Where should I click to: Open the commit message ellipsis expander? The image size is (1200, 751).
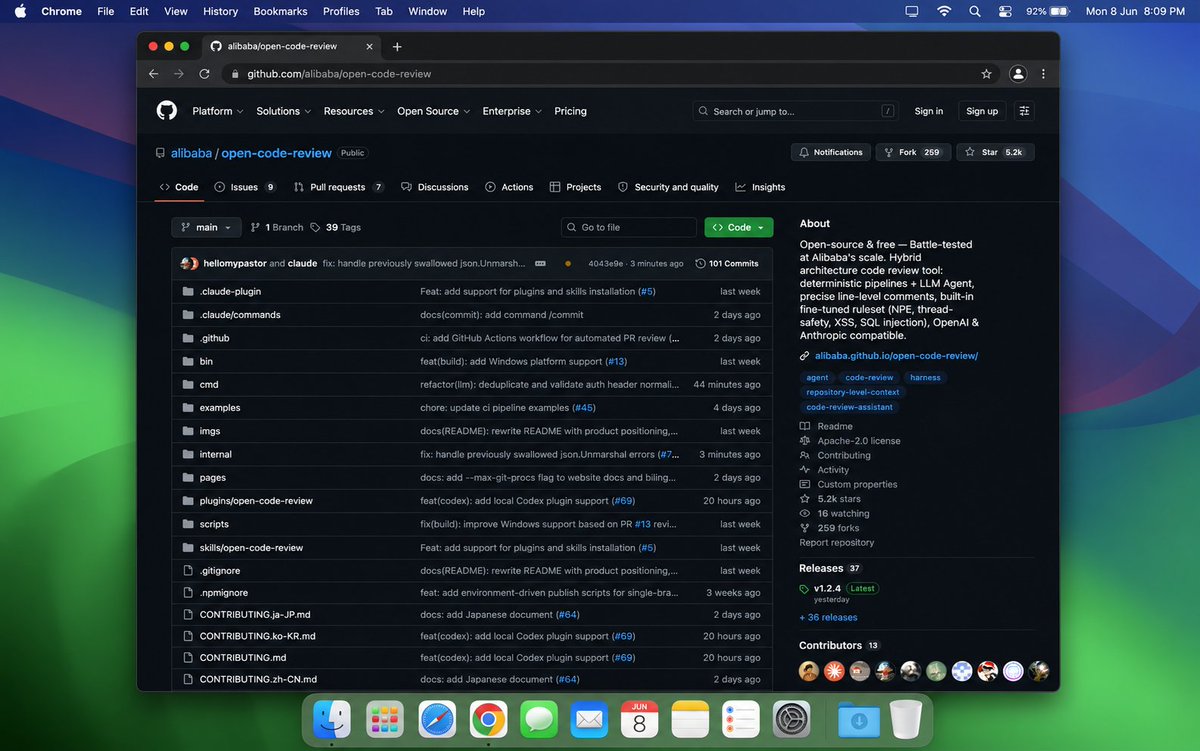[x=541, y=264]
